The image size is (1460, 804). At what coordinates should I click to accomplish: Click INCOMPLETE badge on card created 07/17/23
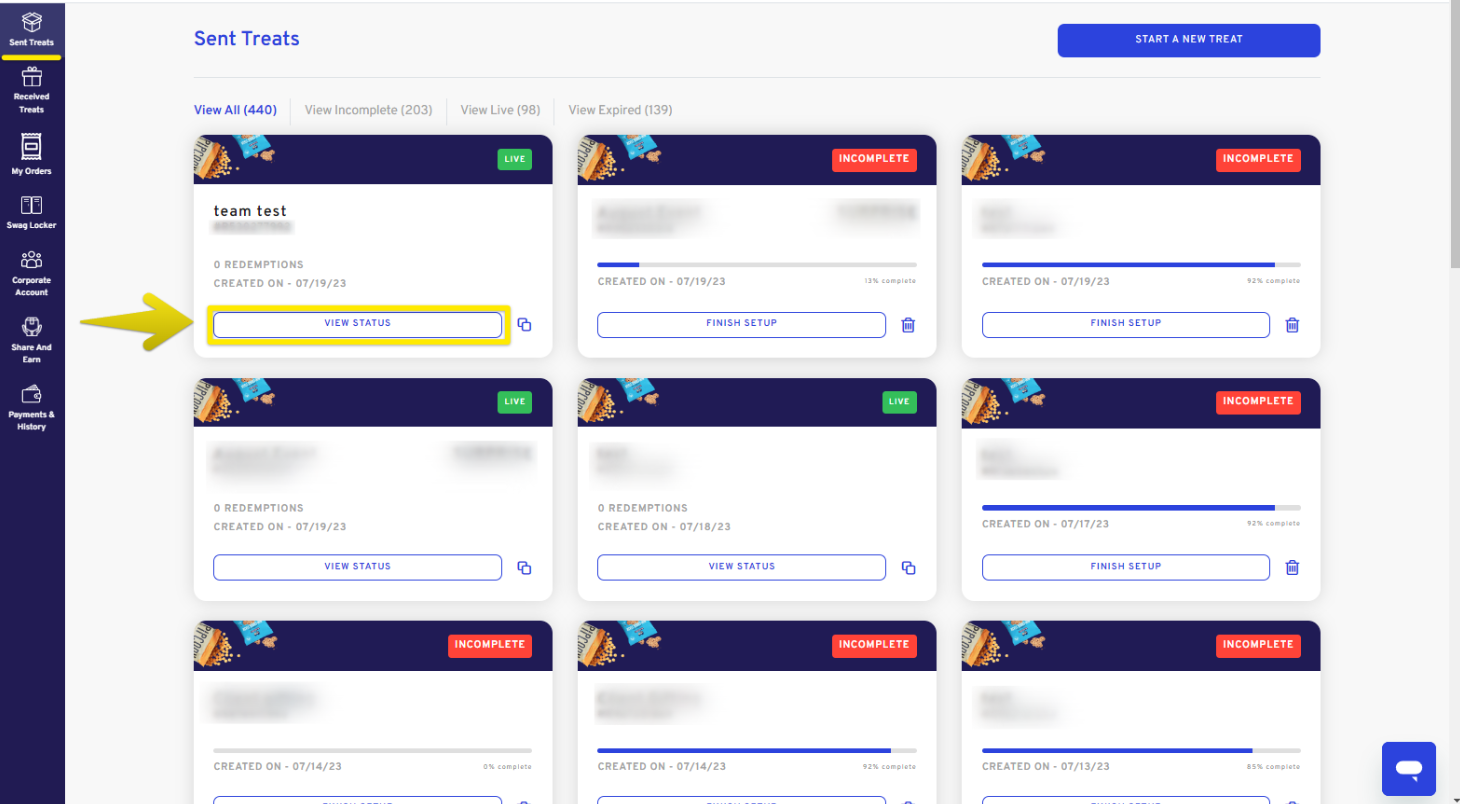tap(1258, 401)
